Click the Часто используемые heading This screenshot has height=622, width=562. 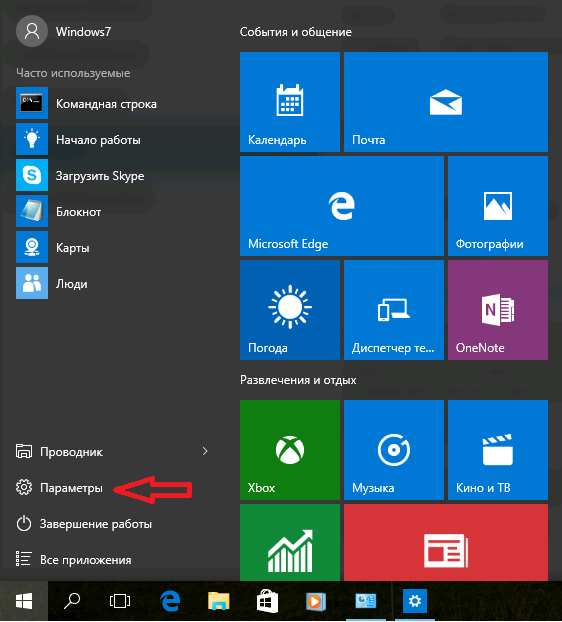click(x=73, y=73)
